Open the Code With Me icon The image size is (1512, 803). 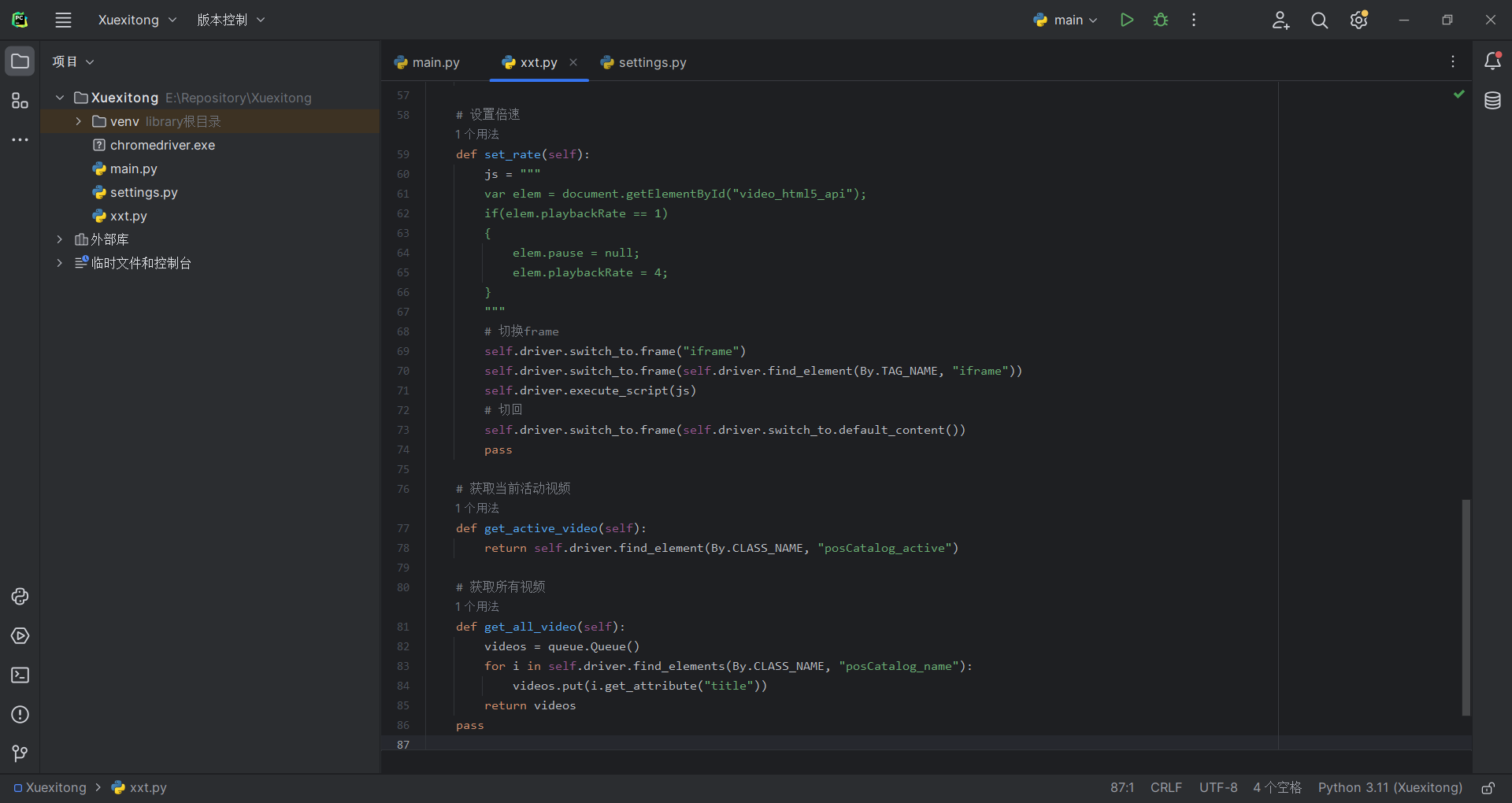coord(1280,20)
